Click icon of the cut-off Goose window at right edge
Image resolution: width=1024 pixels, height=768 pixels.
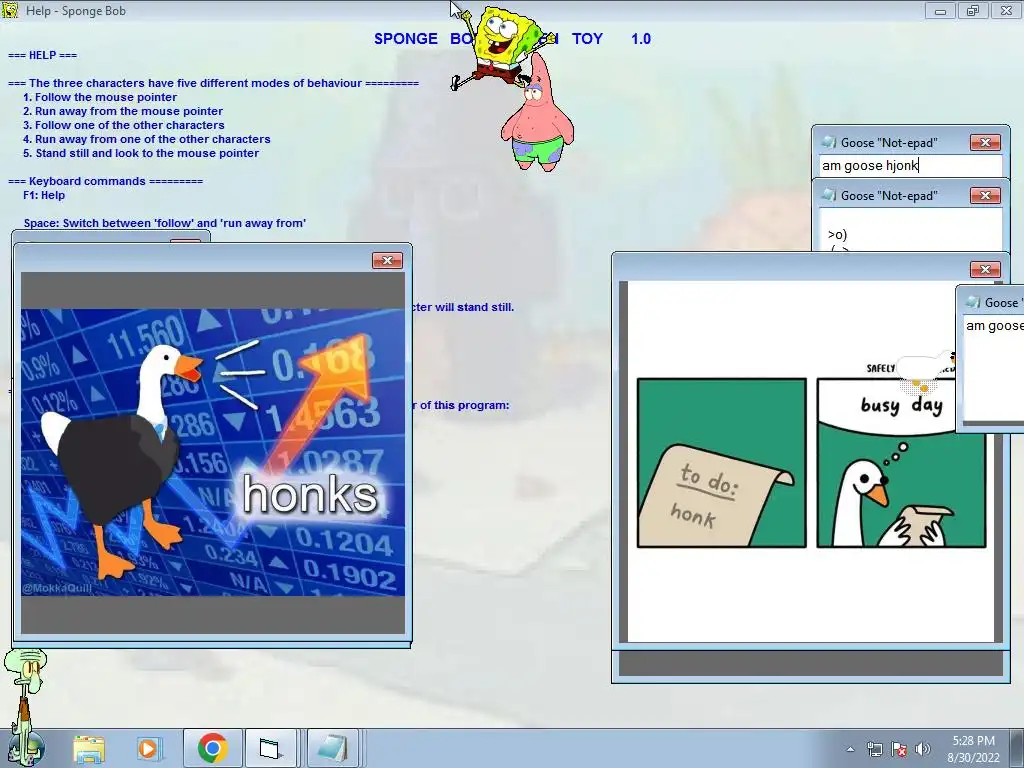[x=973, y=302]
